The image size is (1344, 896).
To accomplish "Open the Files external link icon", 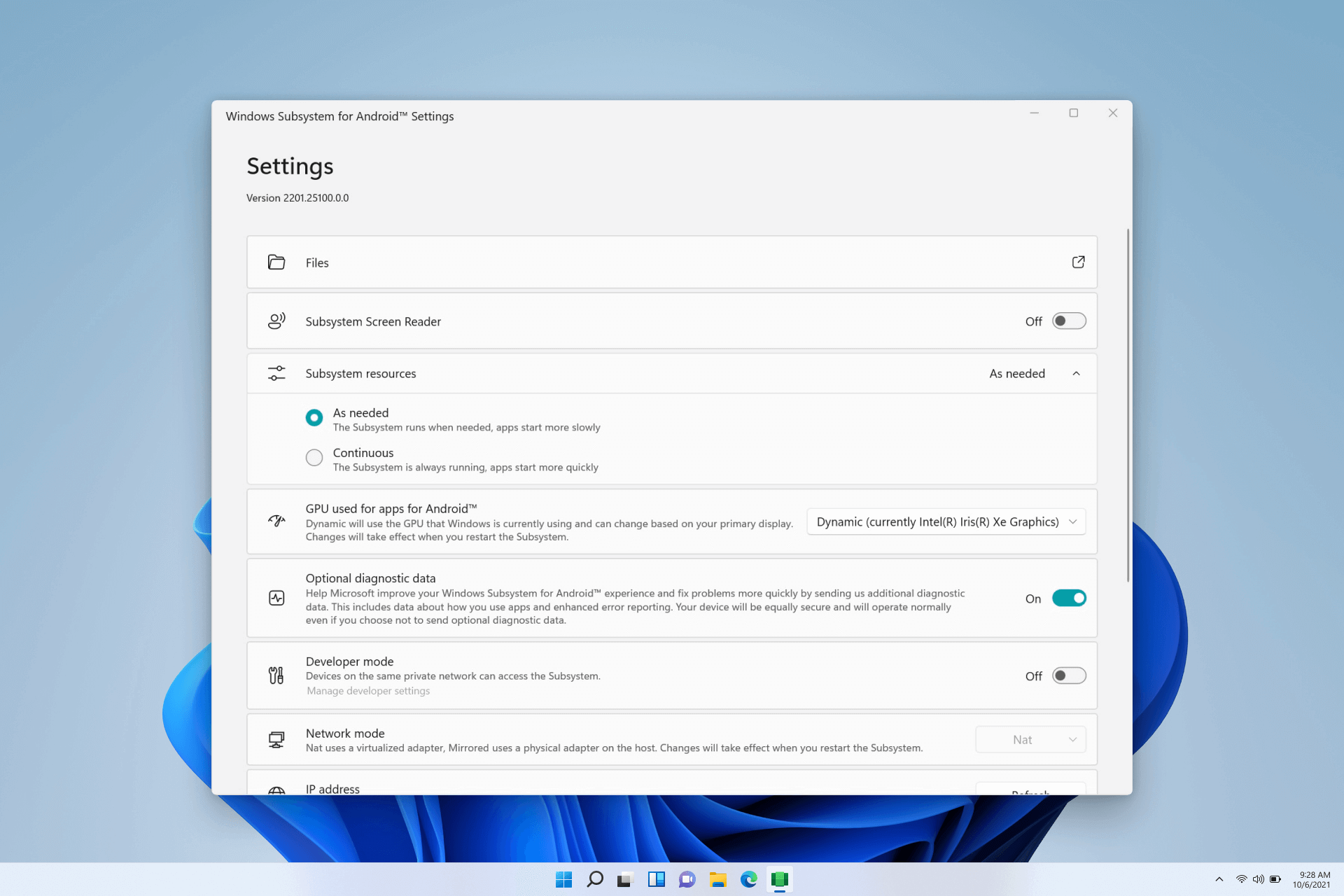I will point(1078,262).
